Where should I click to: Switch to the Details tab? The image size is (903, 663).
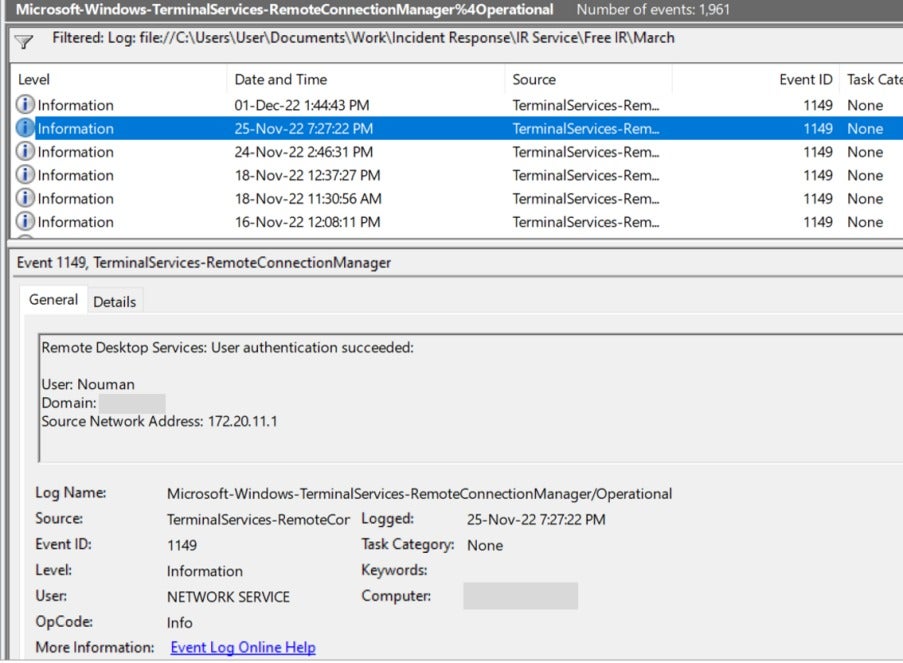115,302
